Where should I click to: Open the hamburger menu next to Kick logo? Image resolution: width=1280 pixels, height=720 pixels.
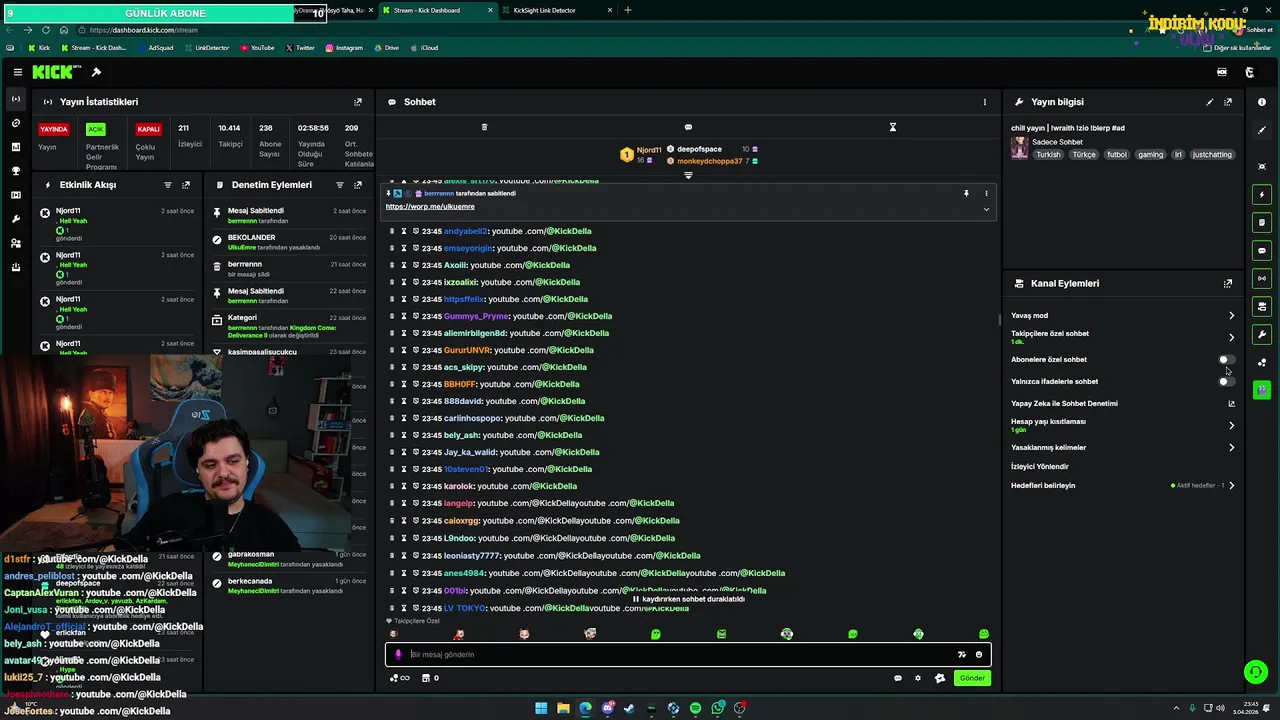click(x=18, y=72)
